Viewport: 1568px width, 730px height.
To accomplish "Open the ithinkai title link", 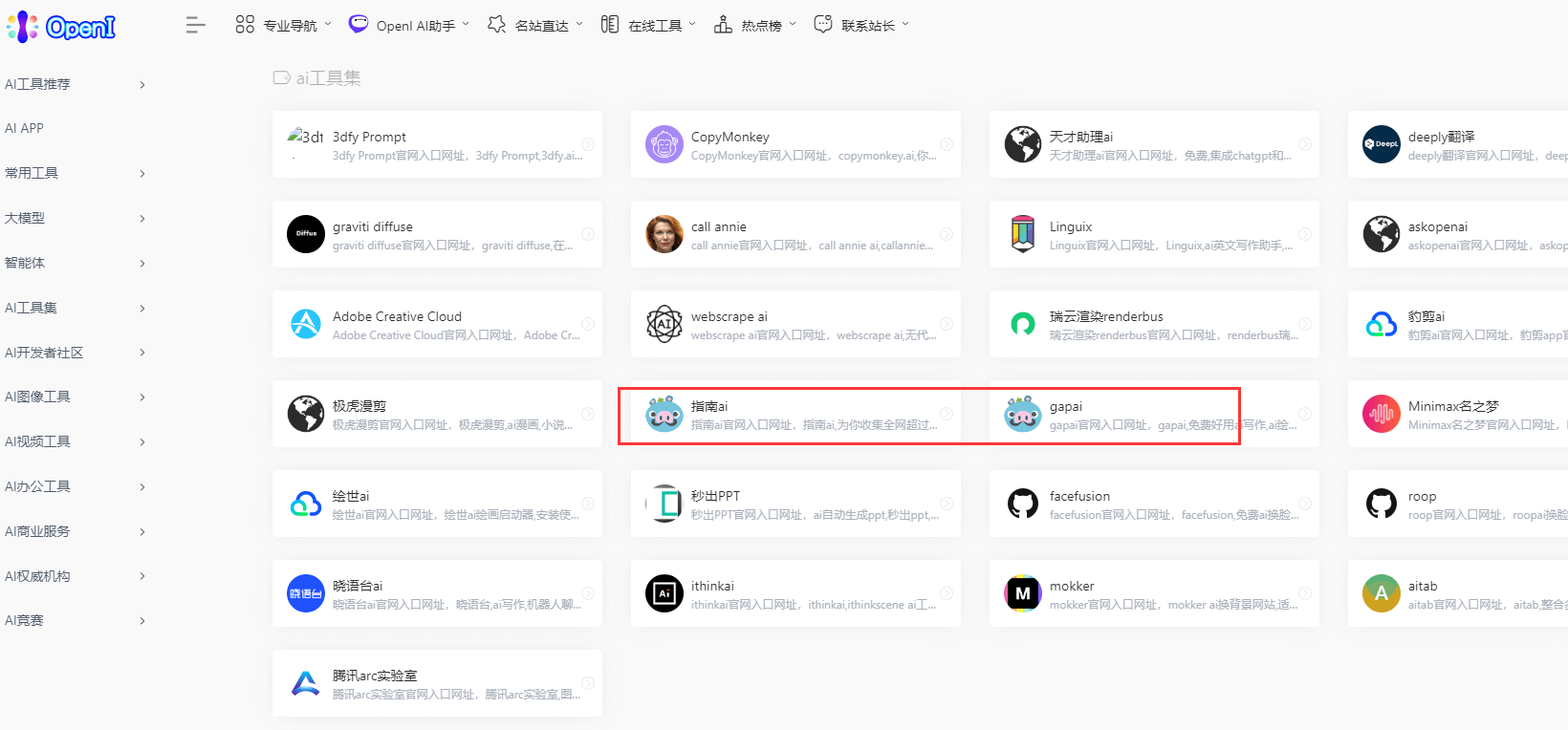I will click(712, 586).
